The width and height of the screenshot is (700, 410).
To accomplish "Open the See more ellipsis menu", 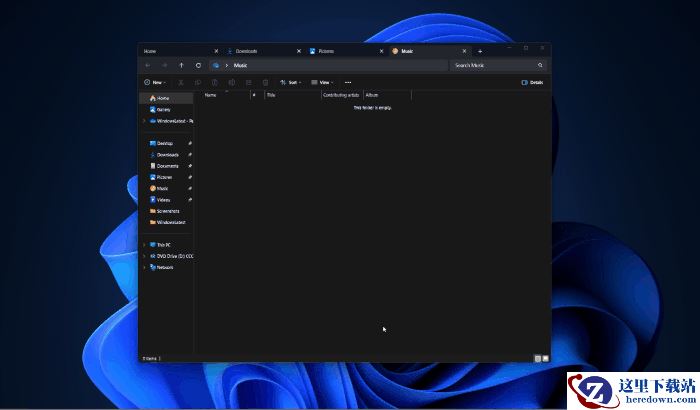I will click(x=348, y=83).
